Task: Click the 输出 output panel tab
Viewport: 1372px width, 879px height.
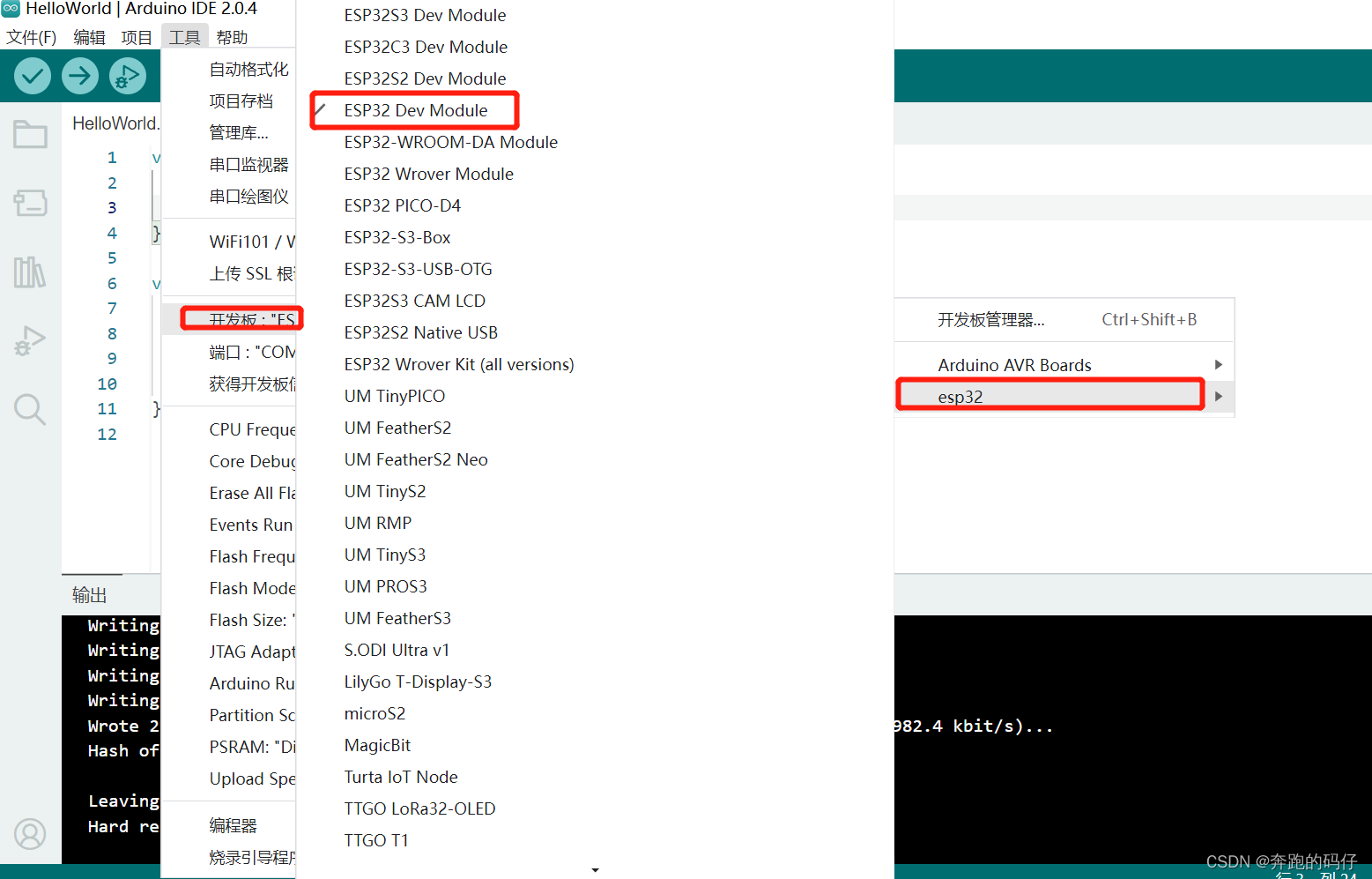Action: [x=89, y=595]
